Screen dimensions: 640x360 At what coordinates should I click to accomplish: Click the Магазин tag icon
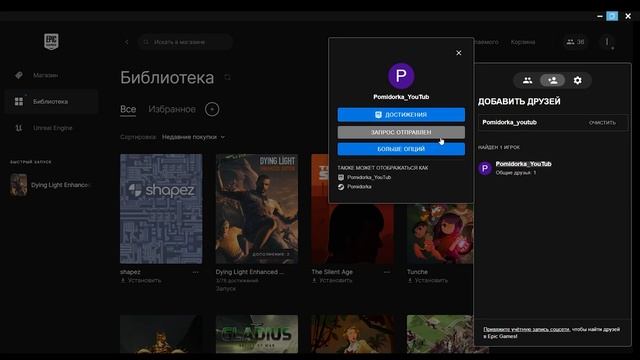tap(19, 75)
